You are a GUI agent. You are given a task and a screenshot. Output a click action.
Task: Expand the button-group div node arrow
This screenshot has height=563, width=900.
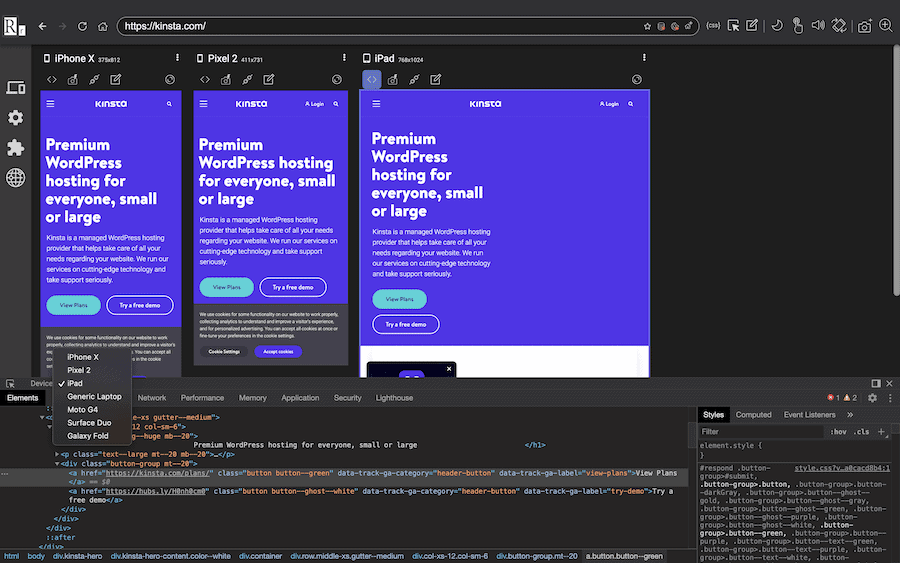pyautogui.click(x=59, y=463)
